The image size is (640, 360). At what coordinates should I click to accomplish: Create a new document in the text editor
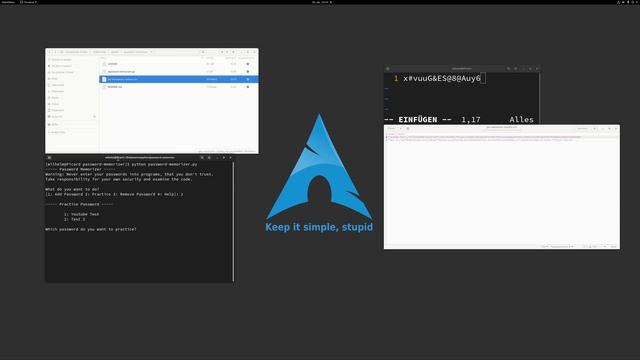click(408, 129)
